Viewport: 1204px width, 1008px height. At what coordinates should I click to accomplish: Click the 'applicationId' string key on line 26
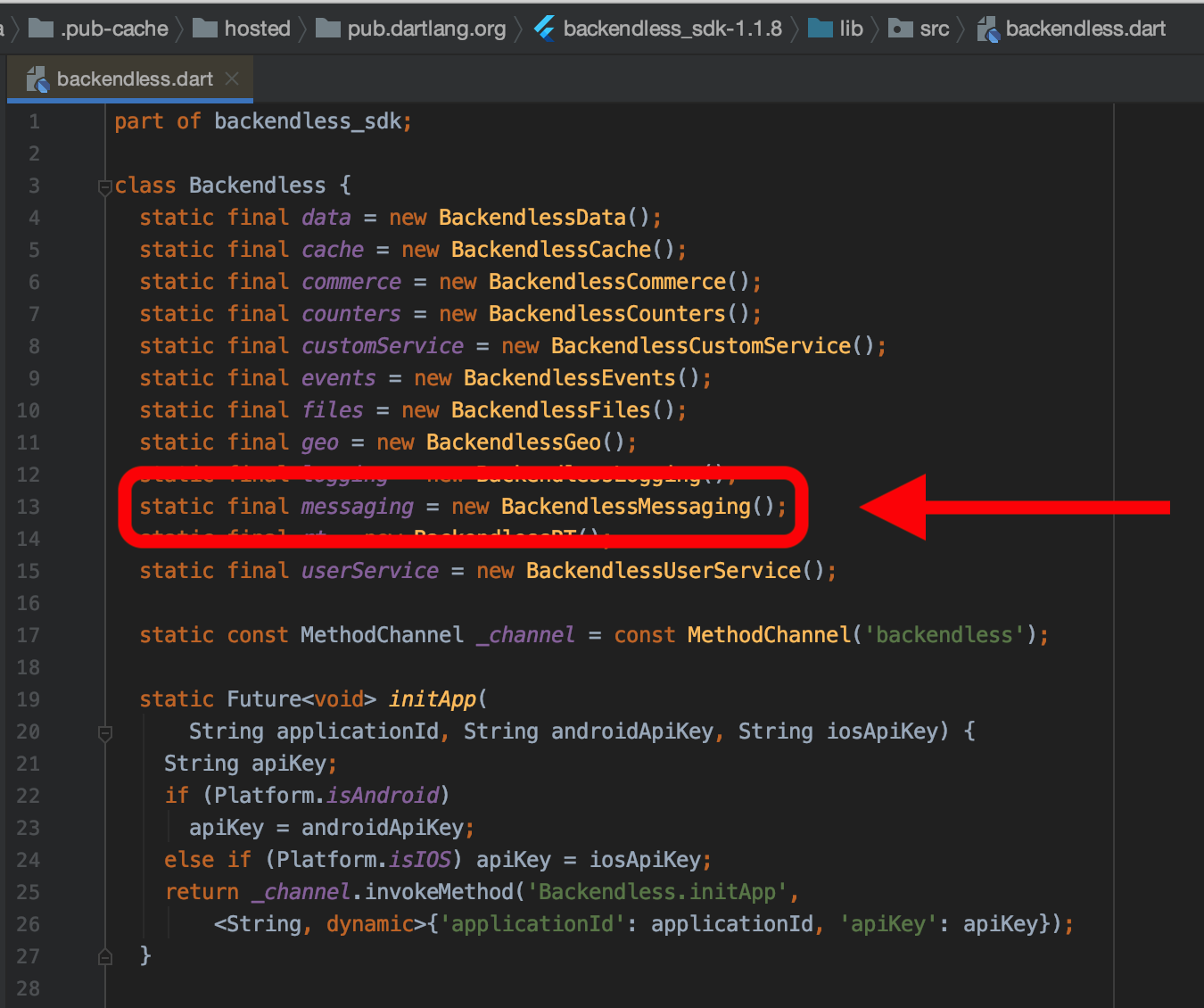tap(532, 924)
